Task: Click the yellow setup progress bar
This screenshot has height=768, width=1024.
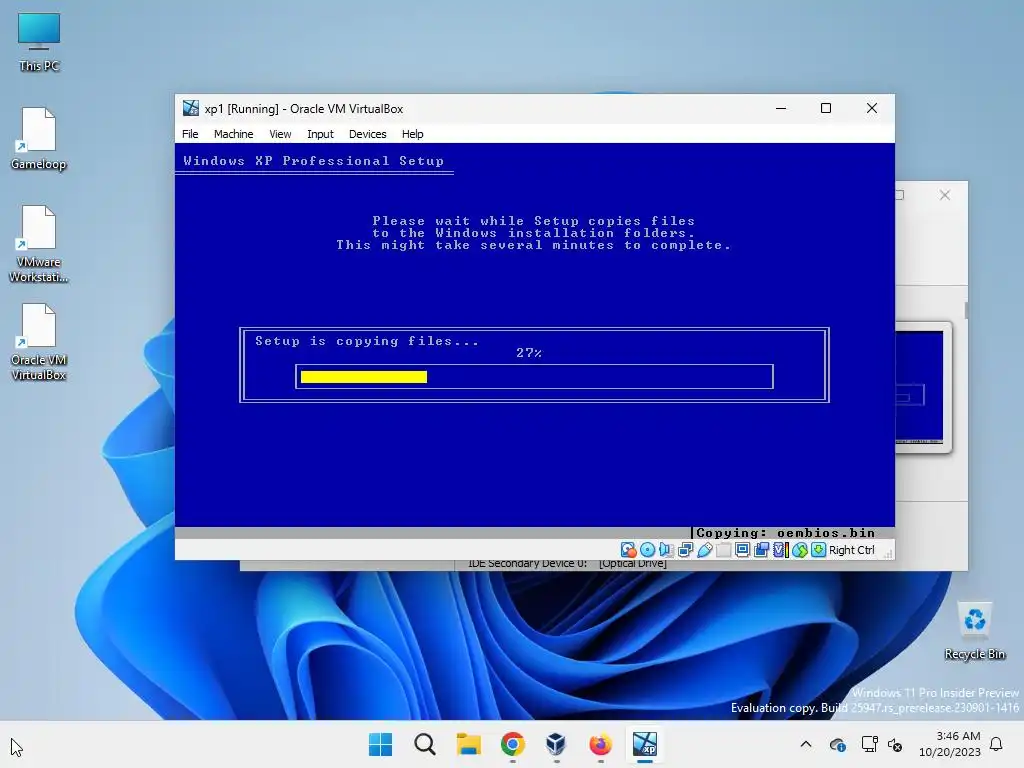Action: tap(364, 377)
